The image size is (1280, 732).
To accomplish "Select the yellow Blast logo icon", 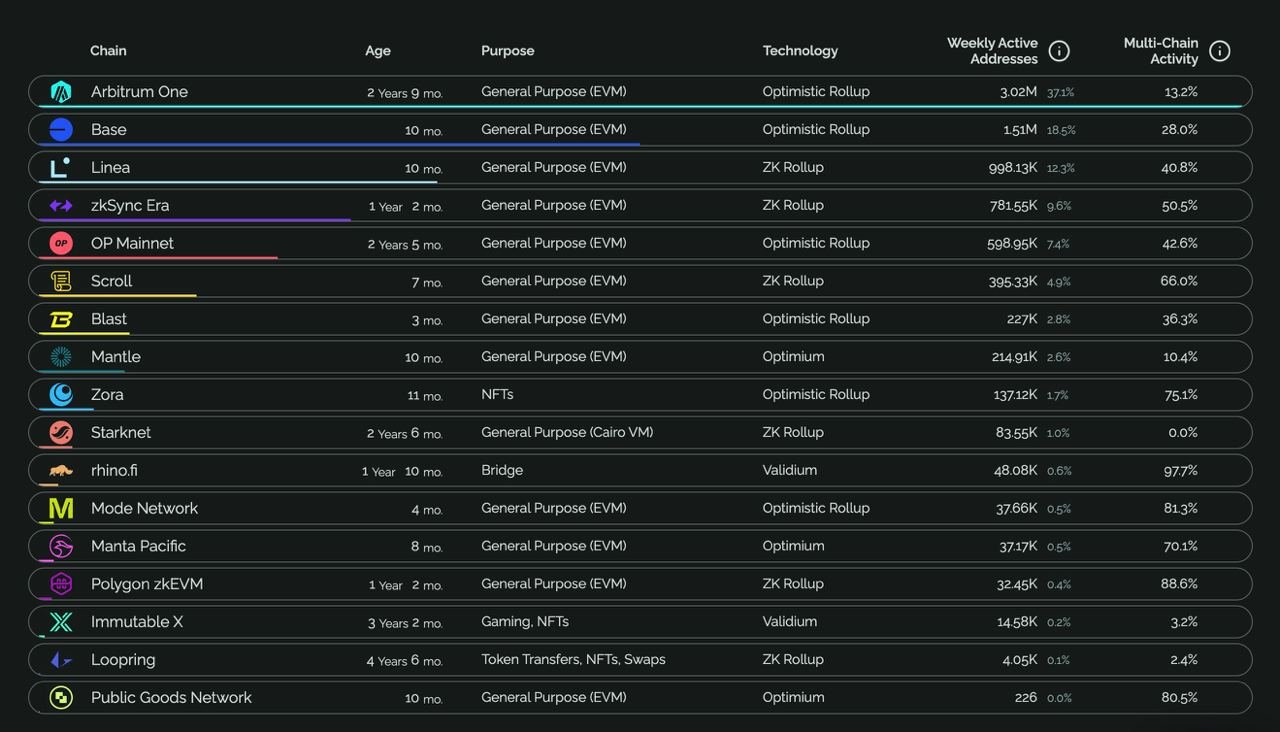I will click(61, 319).
